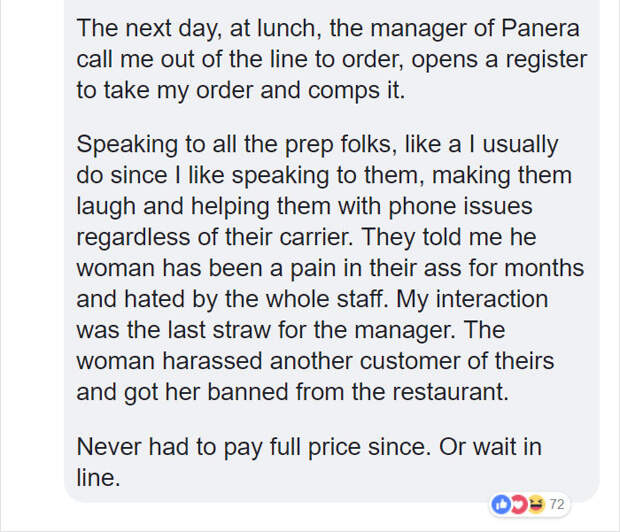The width and height of the screenshot is (620, 532).
Task: Click the text "Speaking to all the prep folks"
Action: coord(236,144)
